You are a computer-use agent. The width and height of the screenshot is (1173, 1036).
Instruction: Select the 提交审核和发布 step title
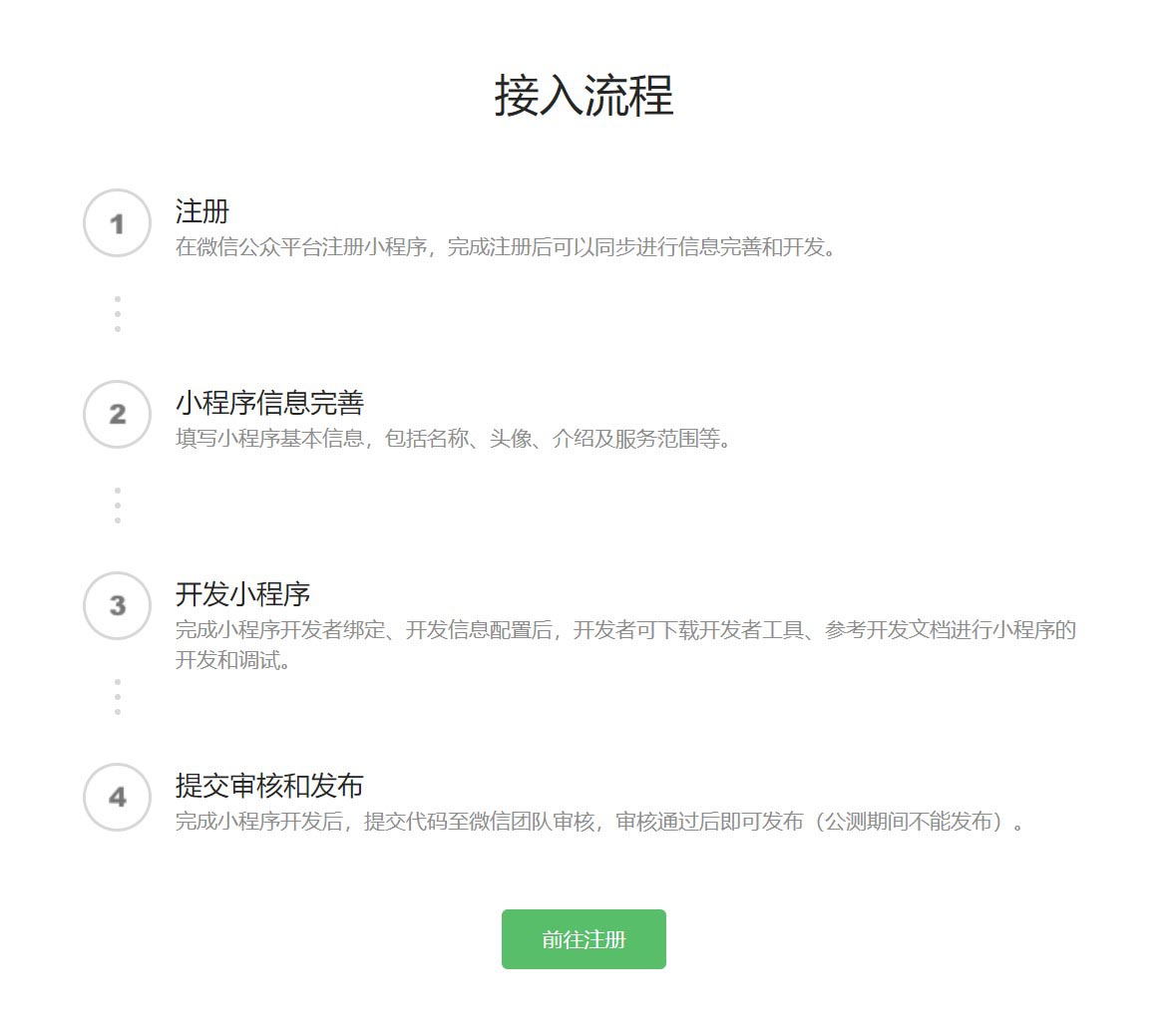click(x=269, y=786)
